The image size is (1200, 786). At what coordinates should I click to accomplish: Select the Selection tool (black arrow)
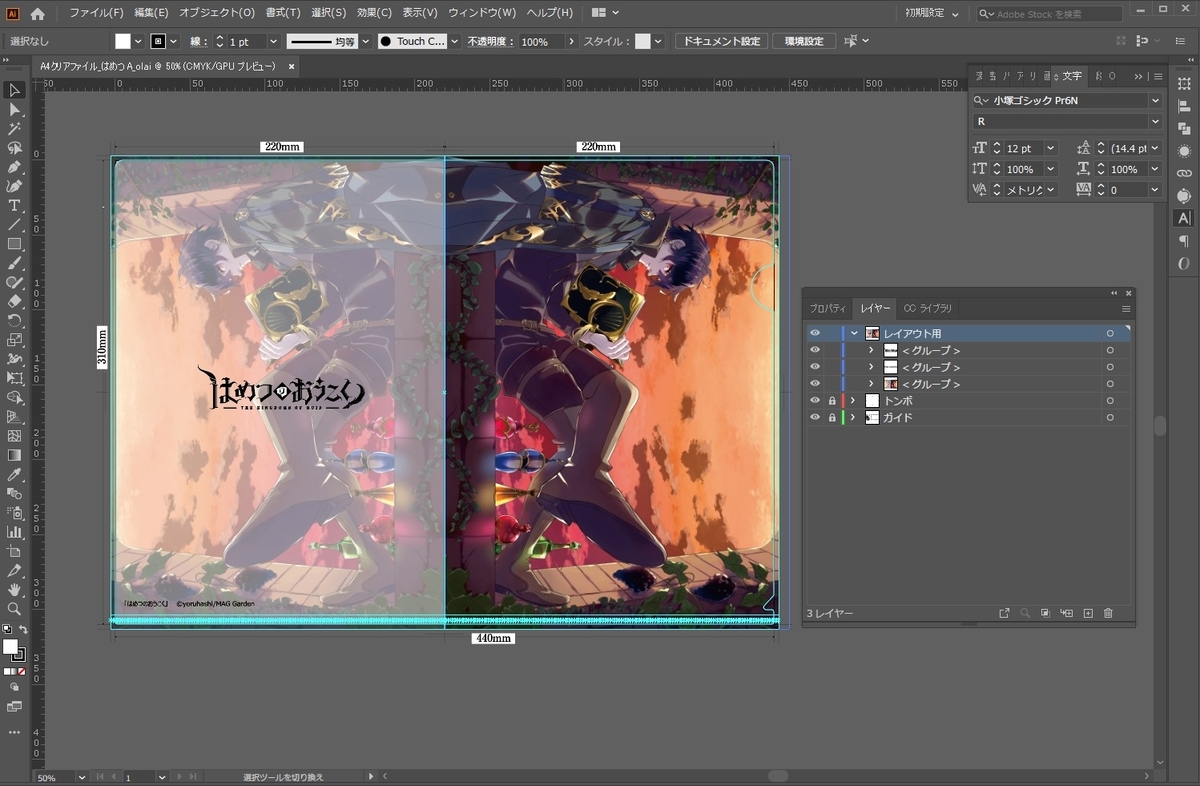[14, 91]
